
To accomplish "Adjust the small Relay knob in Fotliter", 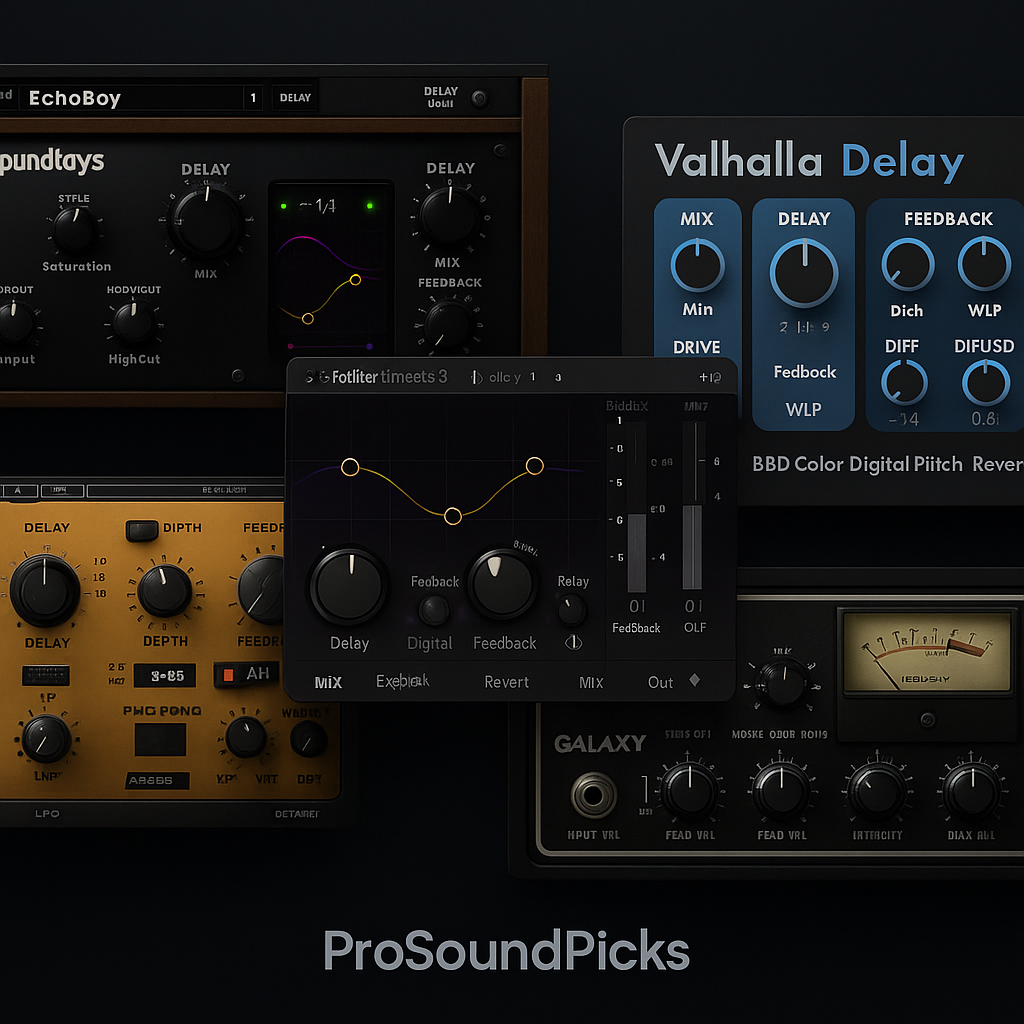I will coord(571,611).
